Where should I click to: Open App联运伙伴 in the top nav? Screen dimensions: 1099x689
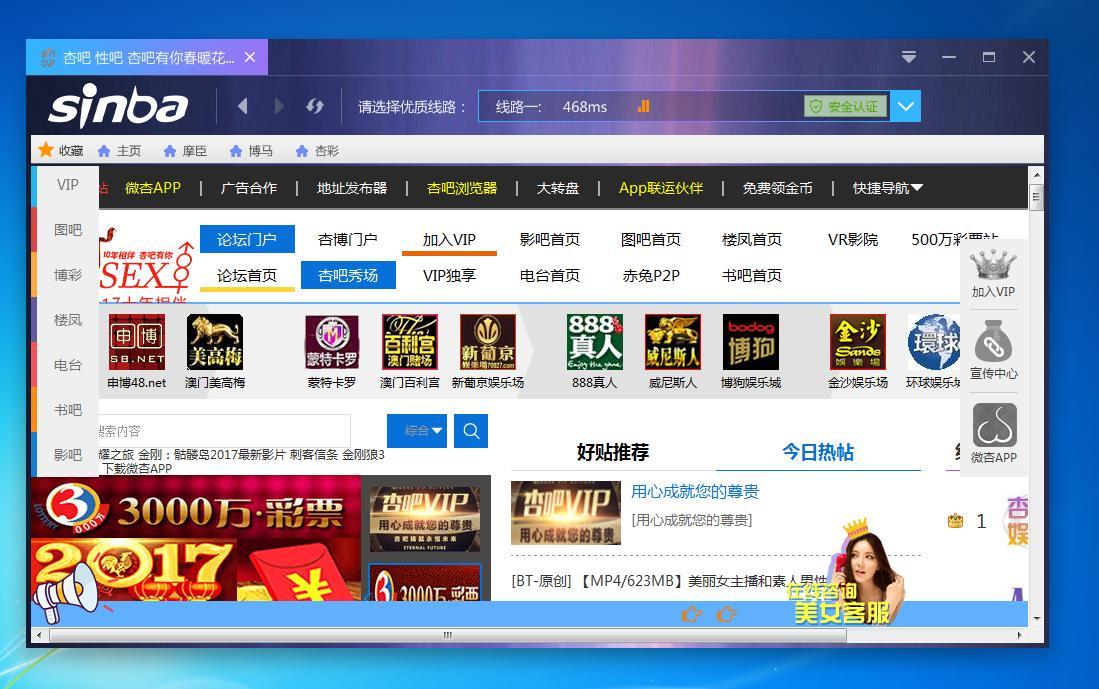661,188
